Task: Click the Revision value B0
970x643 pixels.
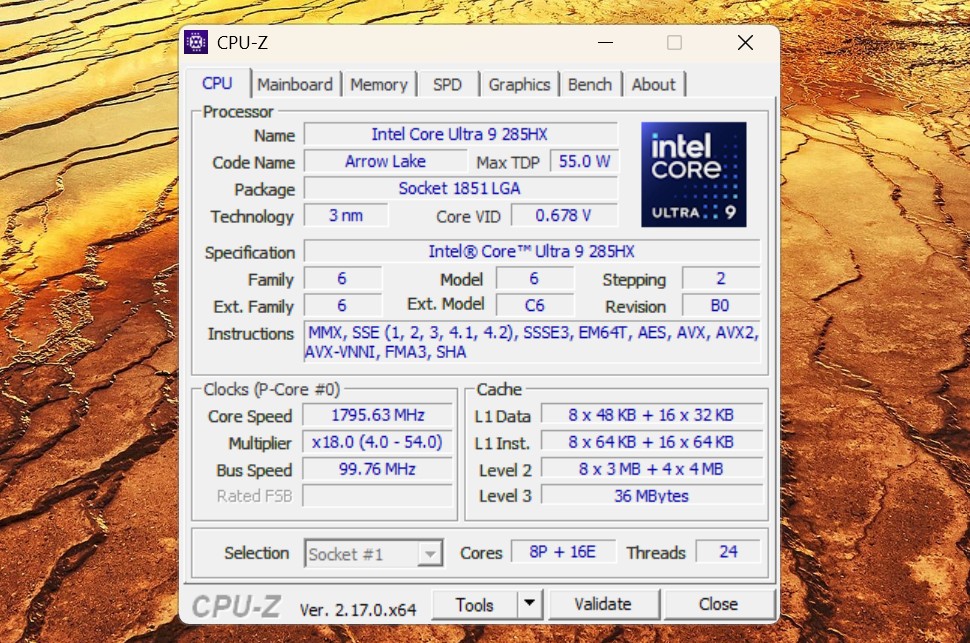Action: 721,306
